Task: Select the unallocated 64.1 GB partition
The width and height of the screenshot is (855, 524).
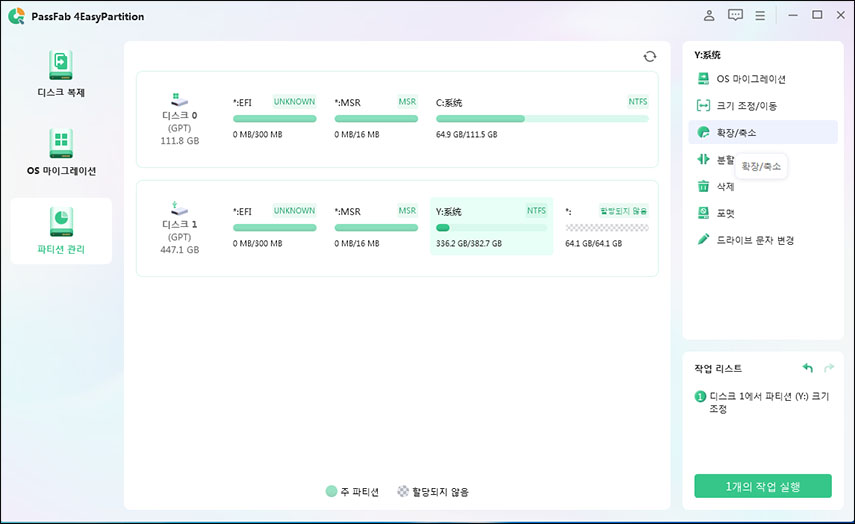Action: pyautogui.click(x=607, y=226)
